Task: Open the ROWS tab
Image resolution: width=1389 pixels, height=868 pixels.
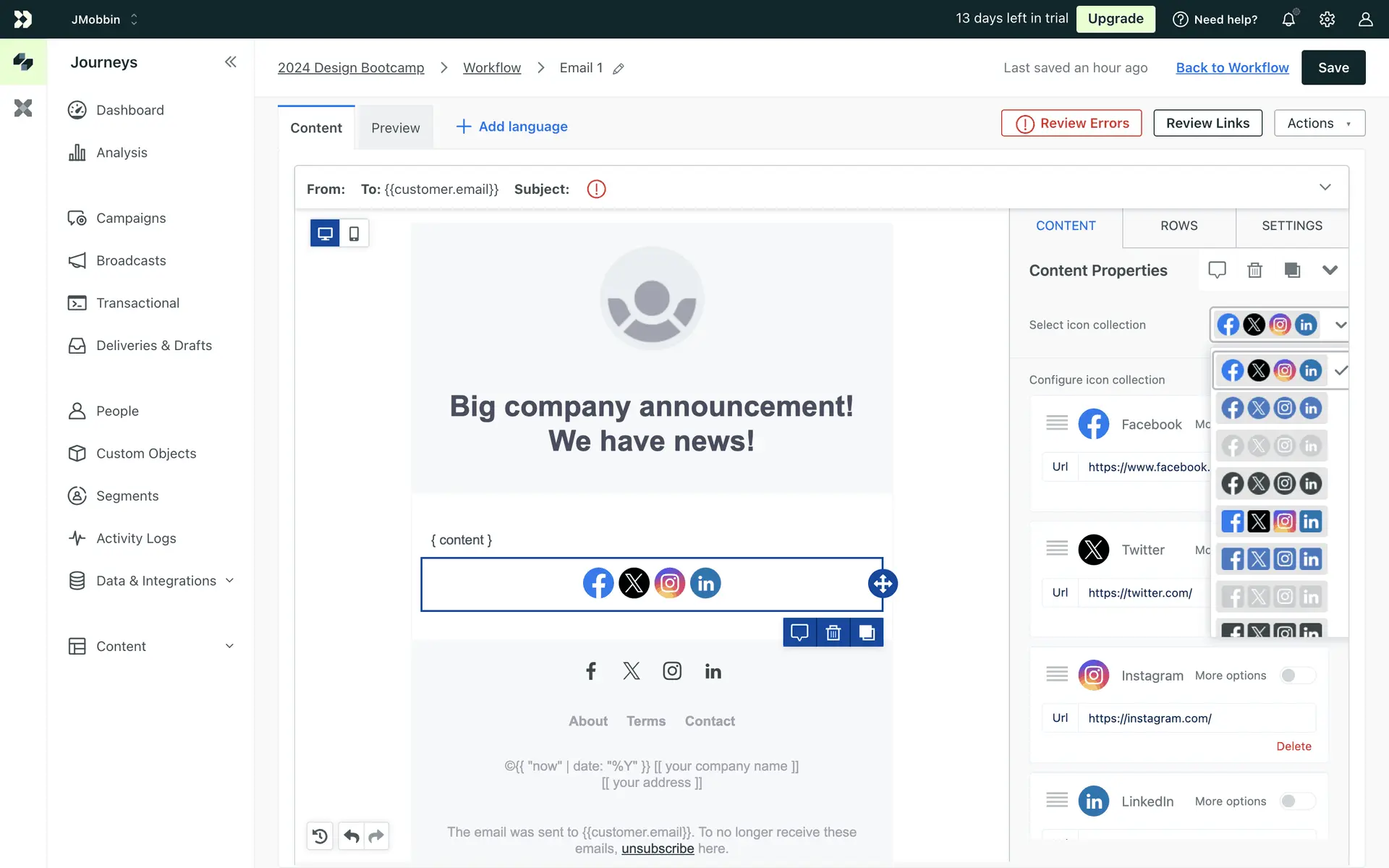Action: pyautogui.click(x=1178, y=226)
